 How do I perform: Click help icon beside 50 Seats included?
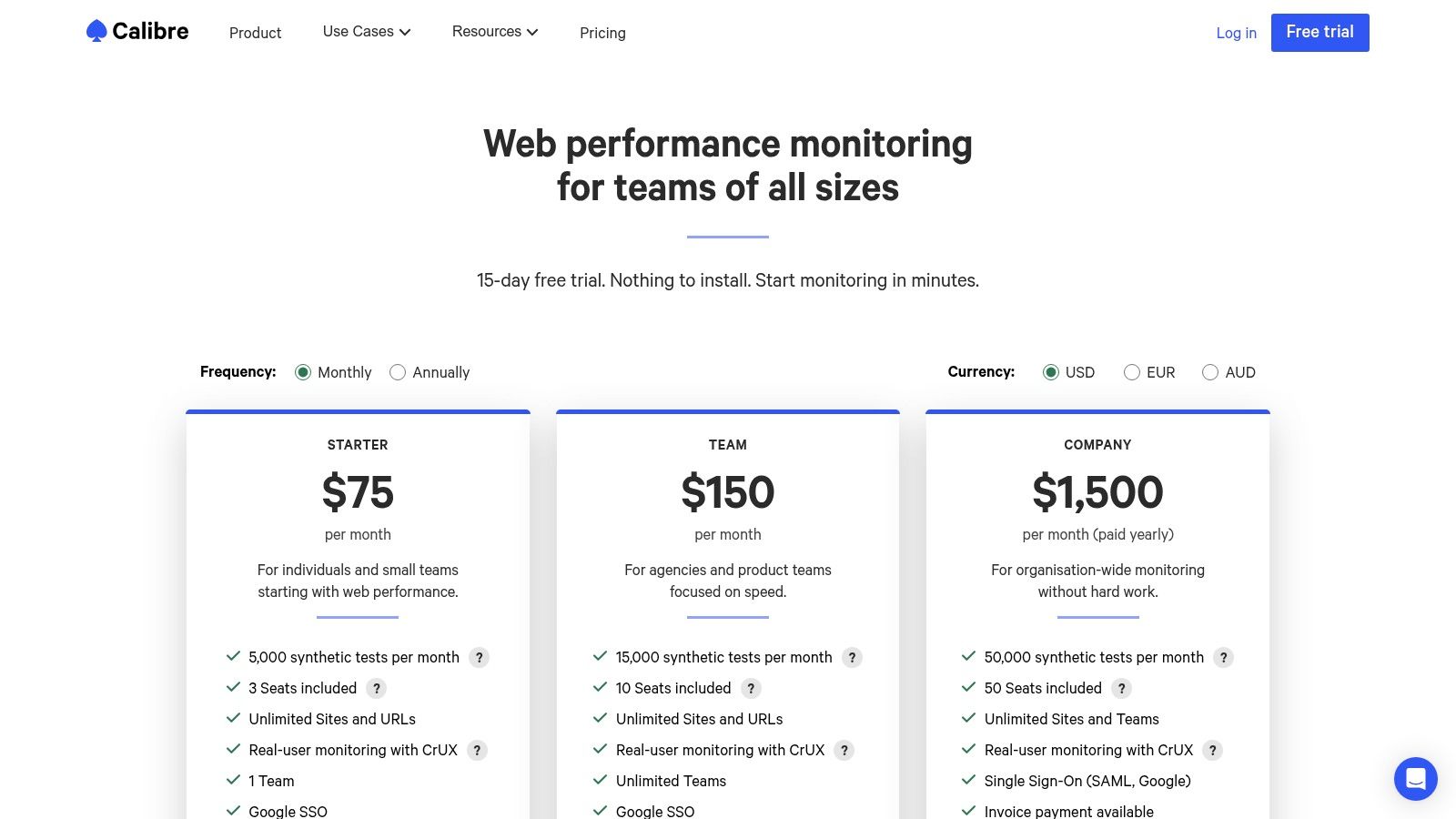[1122, 689]
